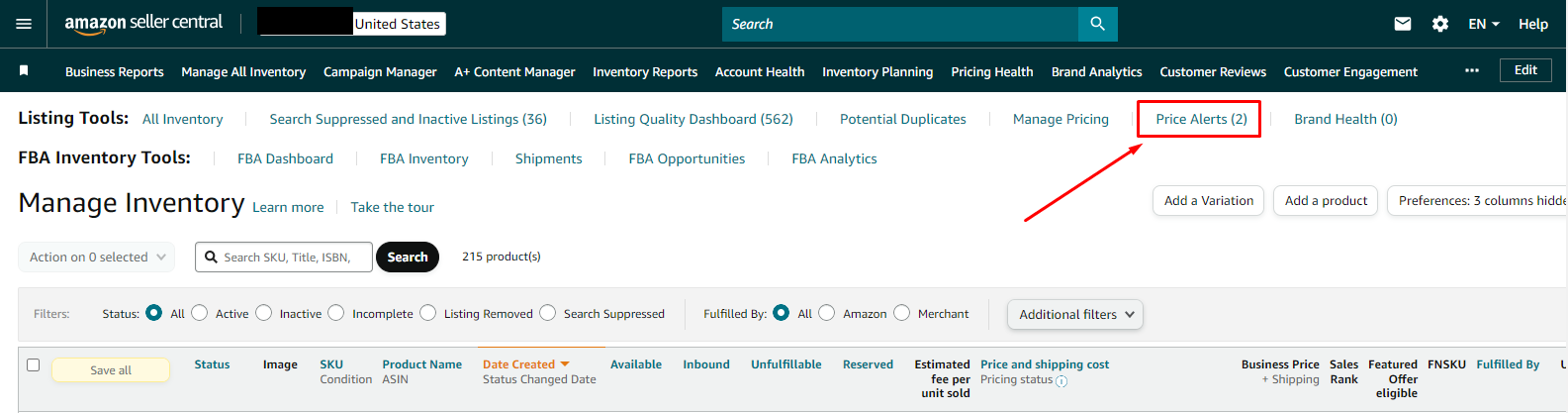1568x413 pixels.
Task: Open the settings gear icon
Action: pos(1440,24)
